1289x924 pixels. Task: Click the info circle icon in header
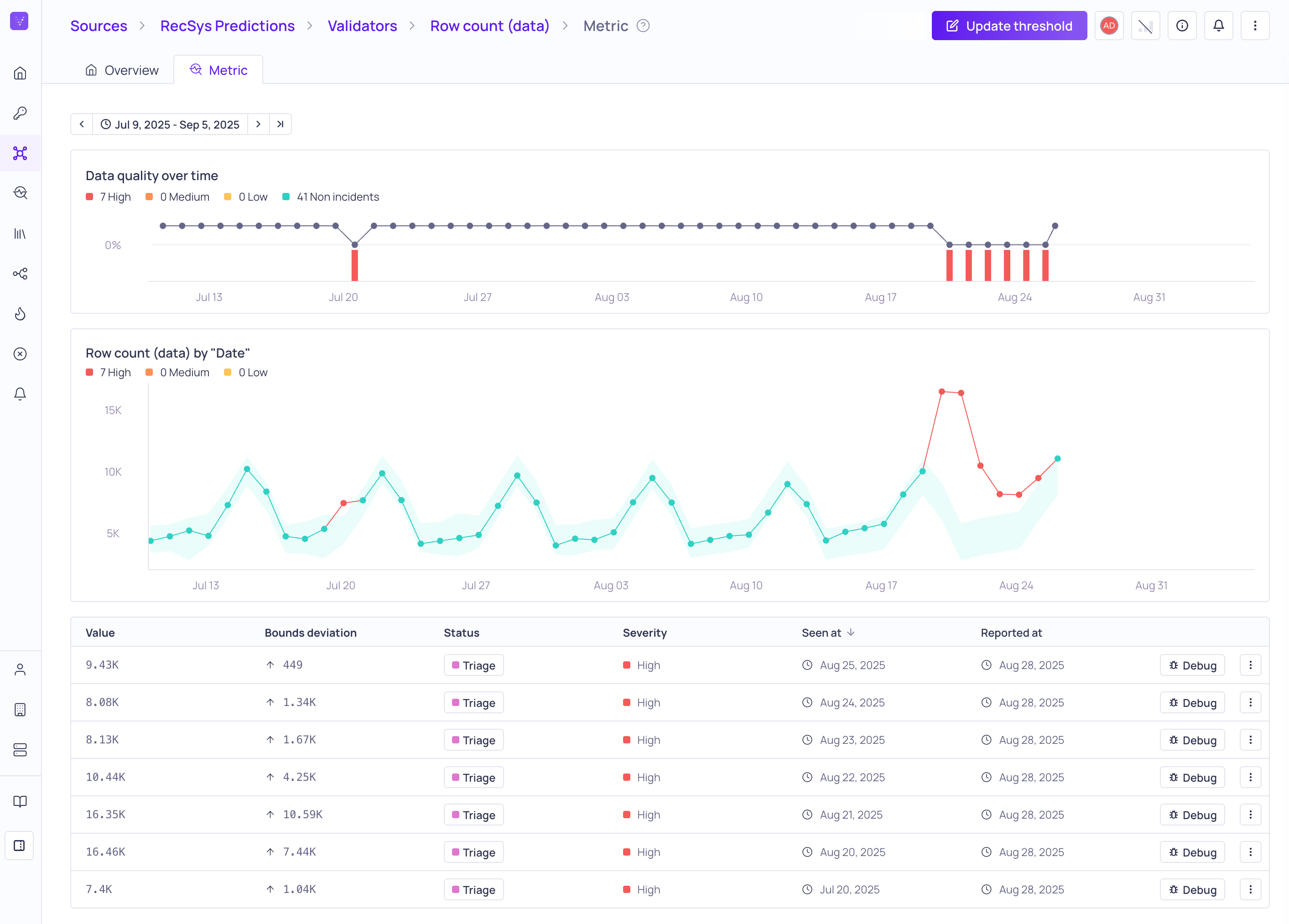point(1181,26)
